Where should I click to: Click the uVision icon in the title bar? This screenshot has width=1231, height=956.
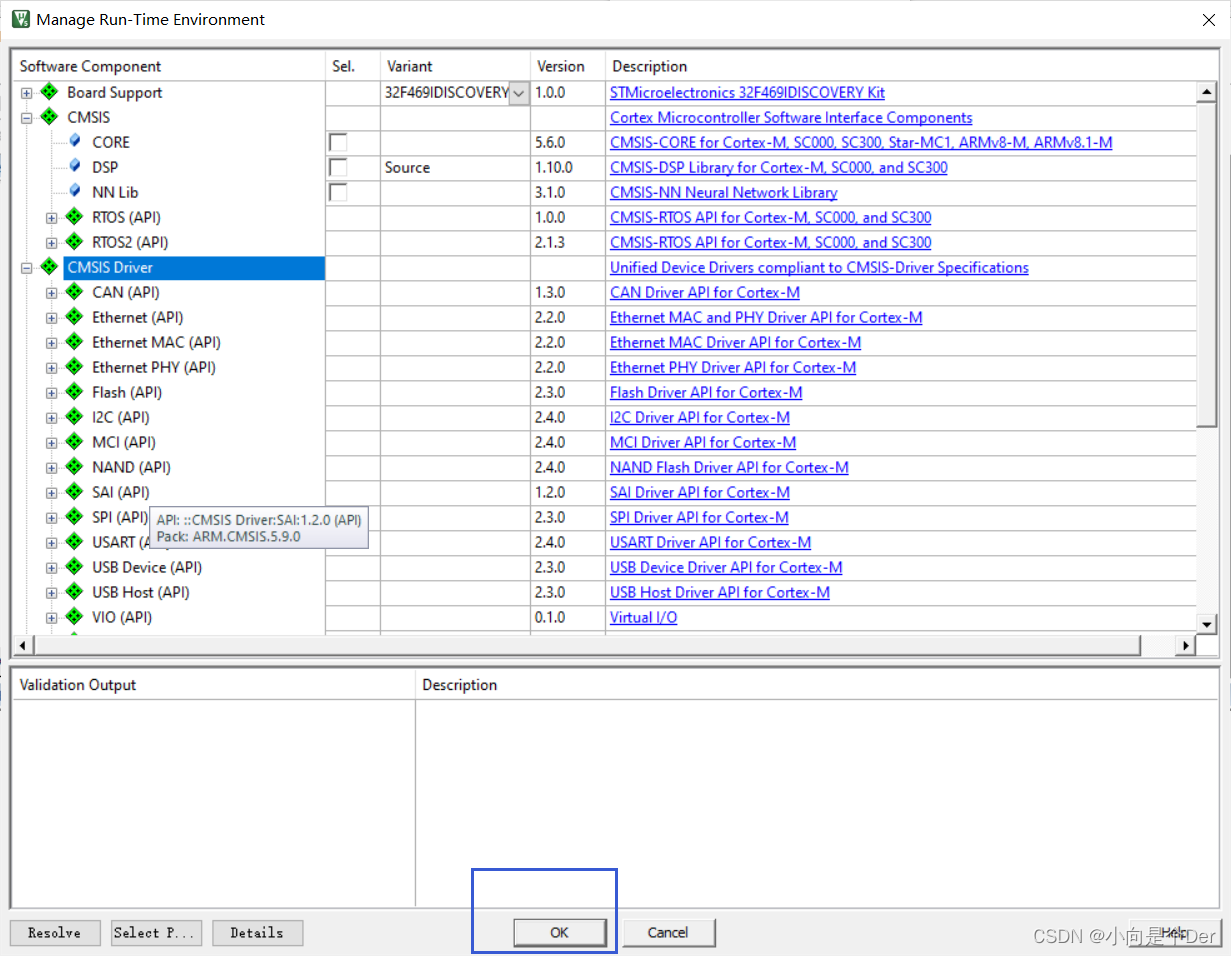pos(20,19)
